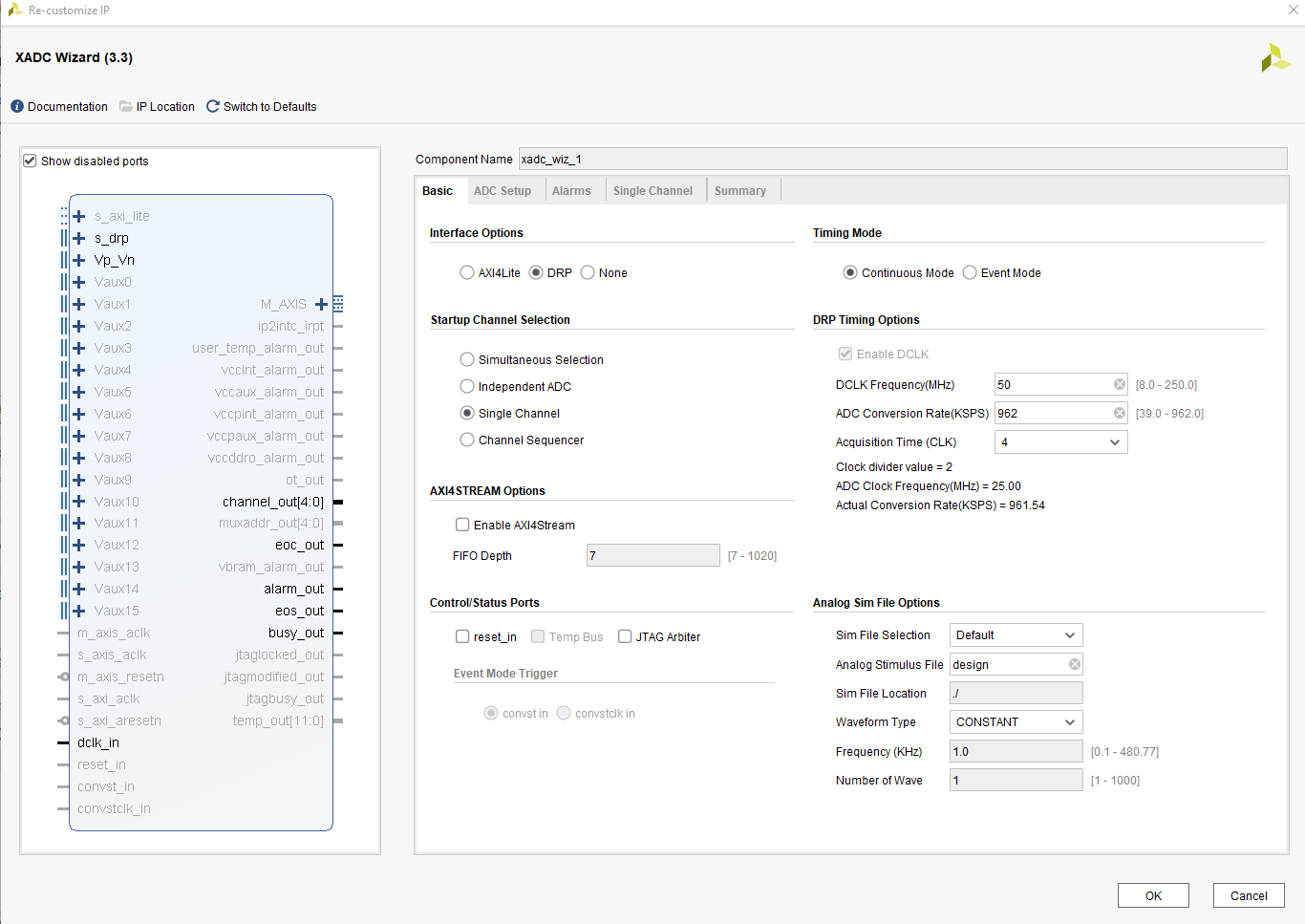Screen dimensions: 1305x924
Task: Expand the Vaux0 port plus icon
Action: 79,282
